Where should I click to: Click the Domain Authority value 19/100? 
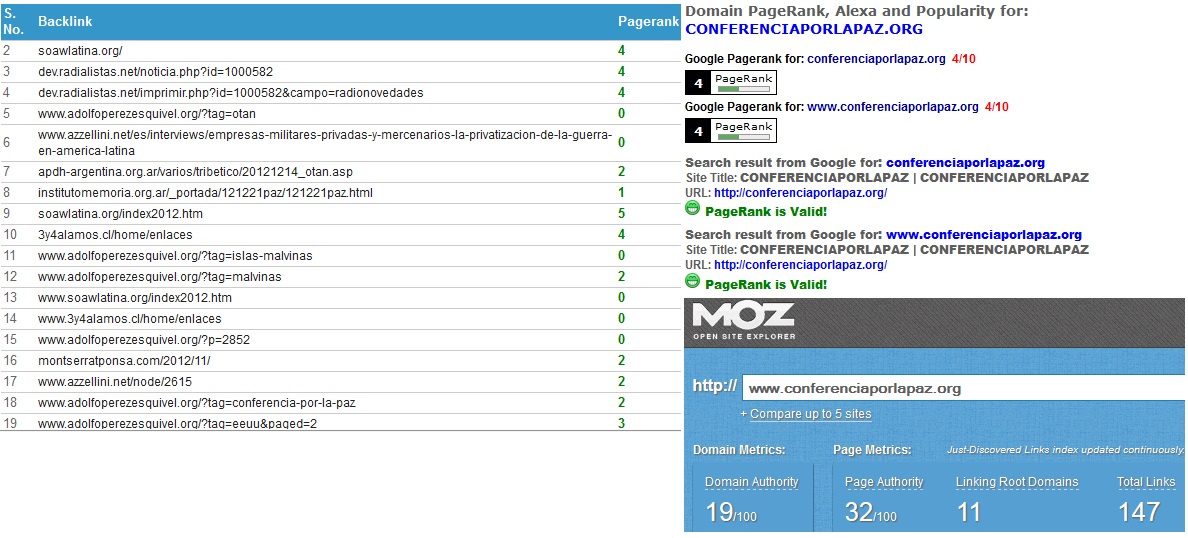[x=731, y=511]
